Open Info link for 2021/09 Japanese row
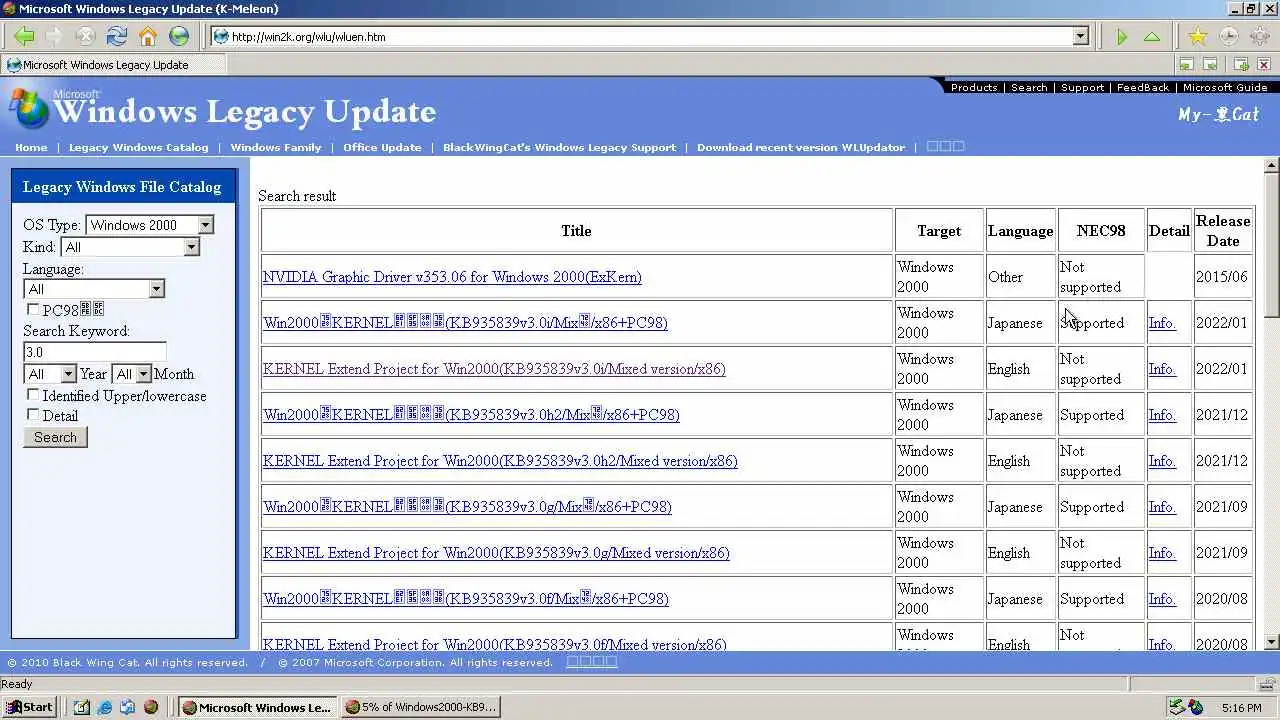 (1162, 507)
